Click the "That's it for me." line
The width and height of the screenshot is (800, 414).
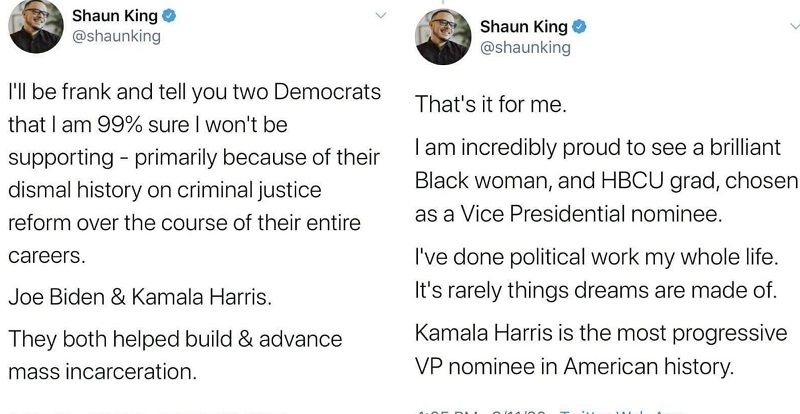click(x=491, y=105)
